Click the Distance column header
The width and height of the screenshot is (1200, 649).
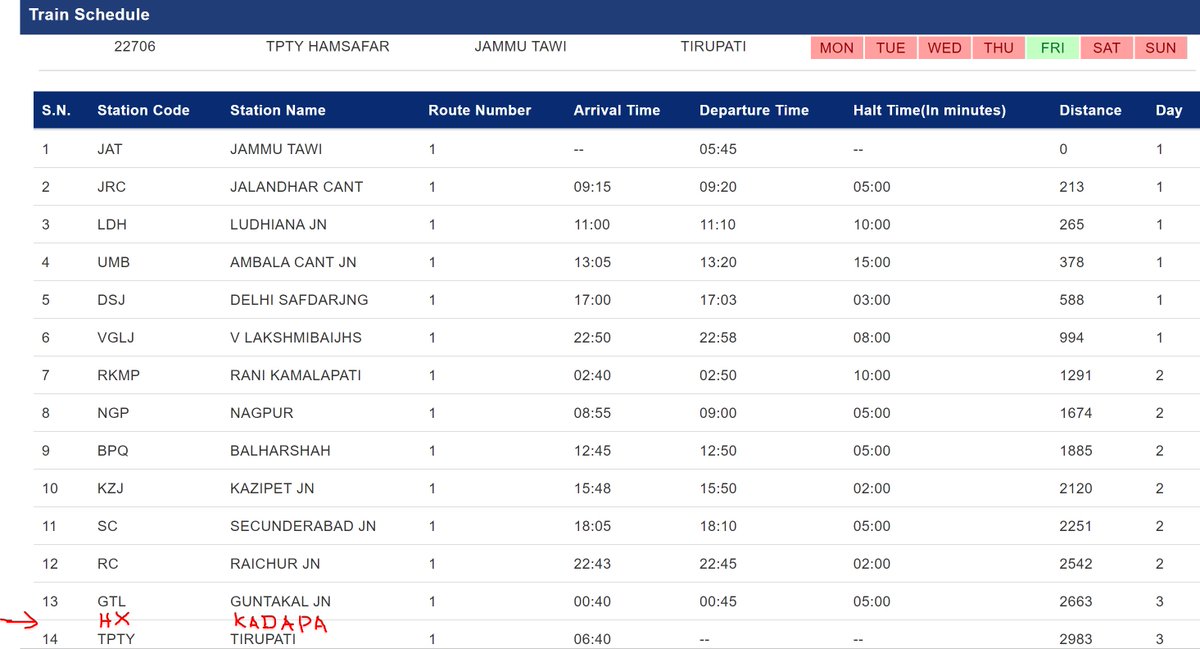click(1090, 110)
